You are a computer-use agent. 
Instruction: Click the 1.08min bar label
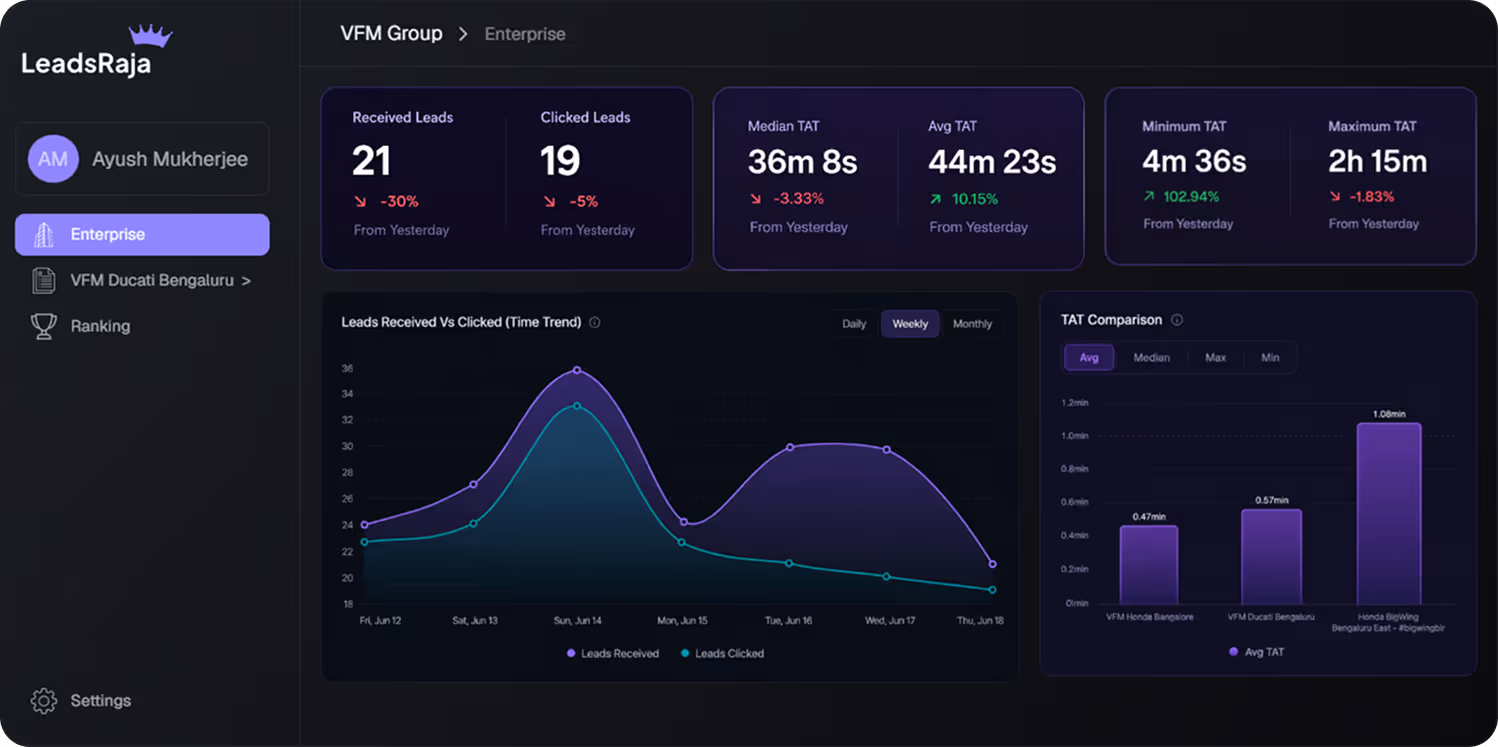[x=1389, y=414]
